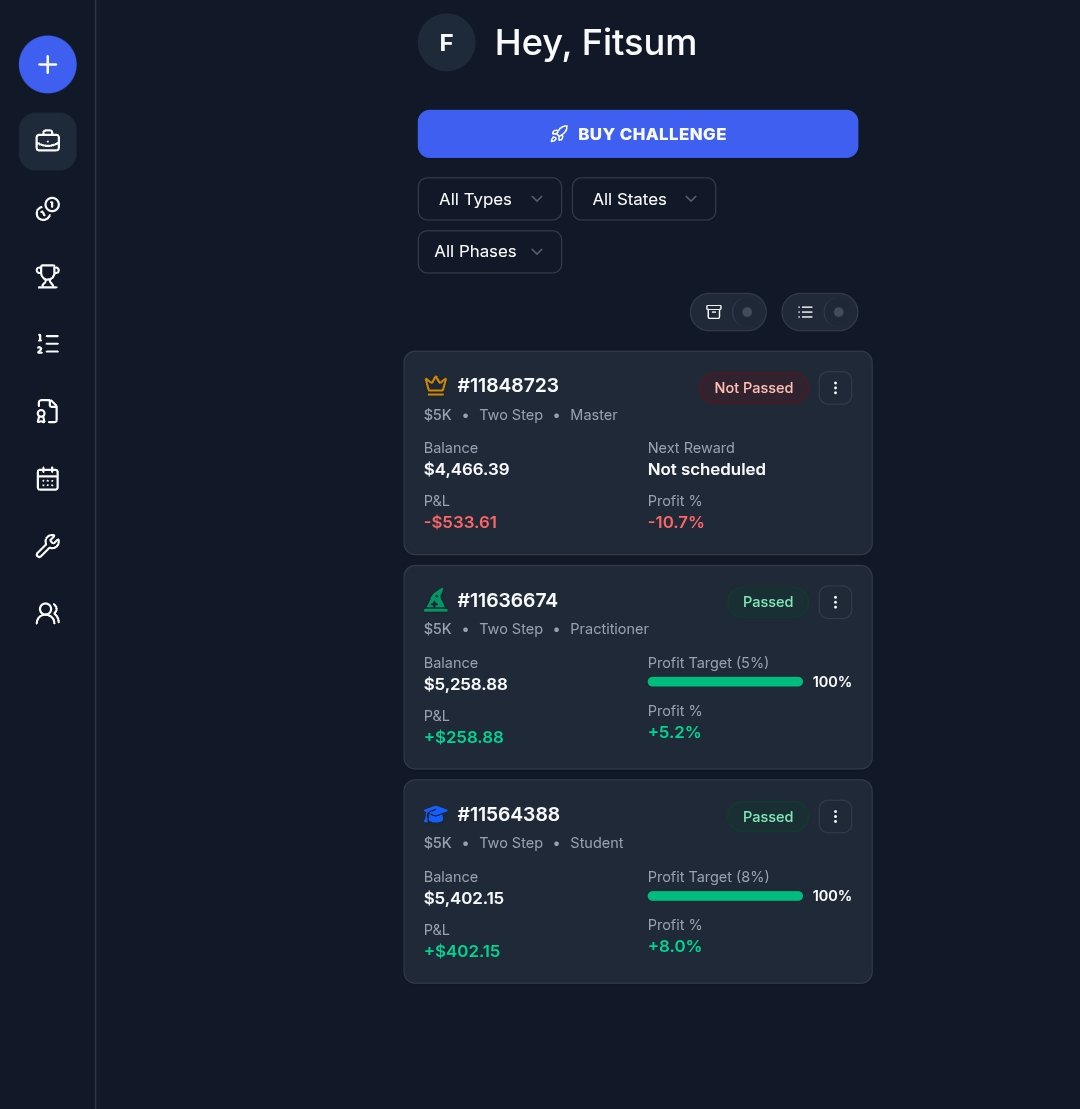The image size is (1080, 1109).
Task: Click Passed badge on account #11564388
Action: click(x=768, y=817)
